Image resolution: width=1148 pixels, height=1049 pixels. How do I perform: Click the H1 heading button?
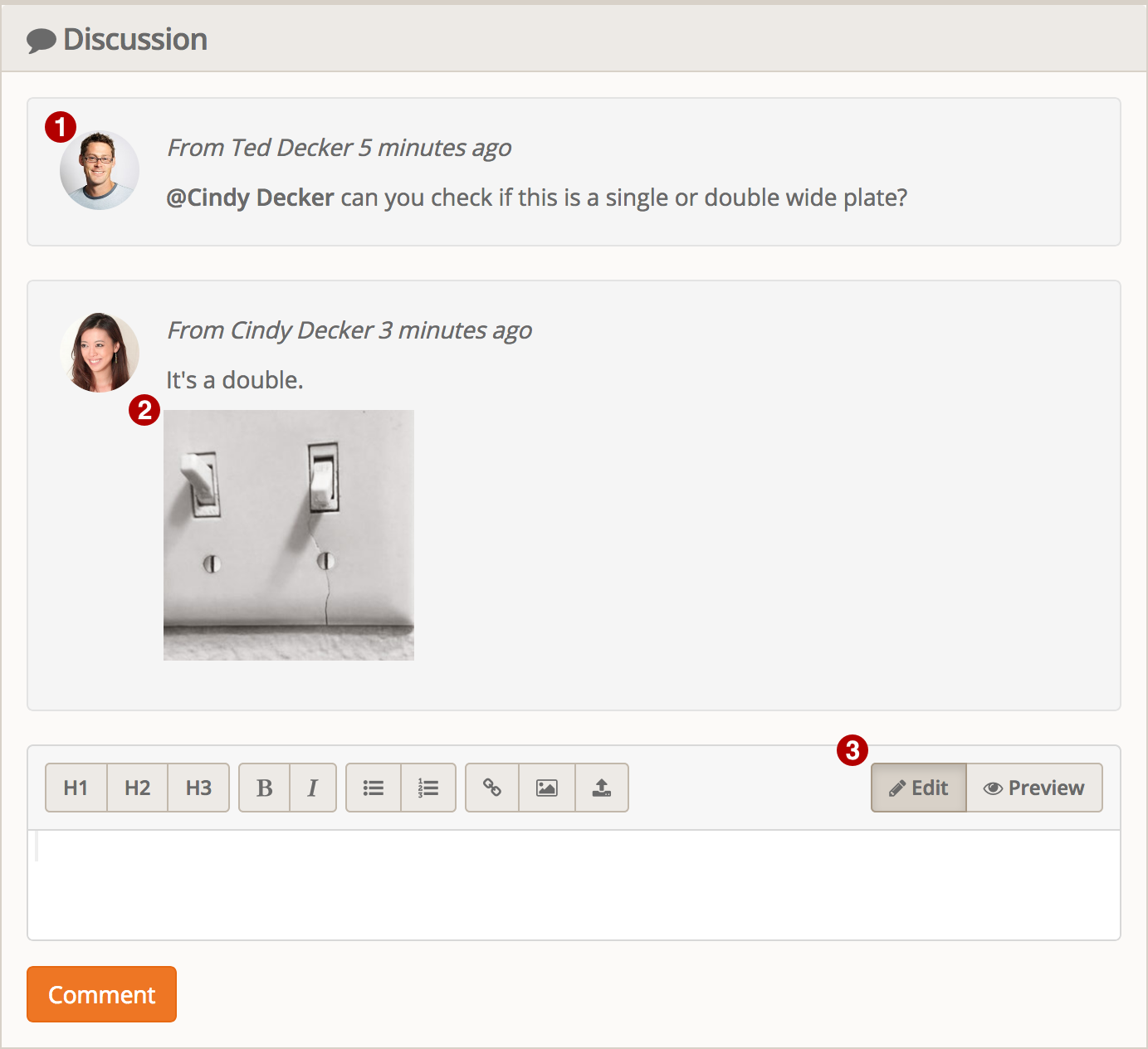[76, 788]
